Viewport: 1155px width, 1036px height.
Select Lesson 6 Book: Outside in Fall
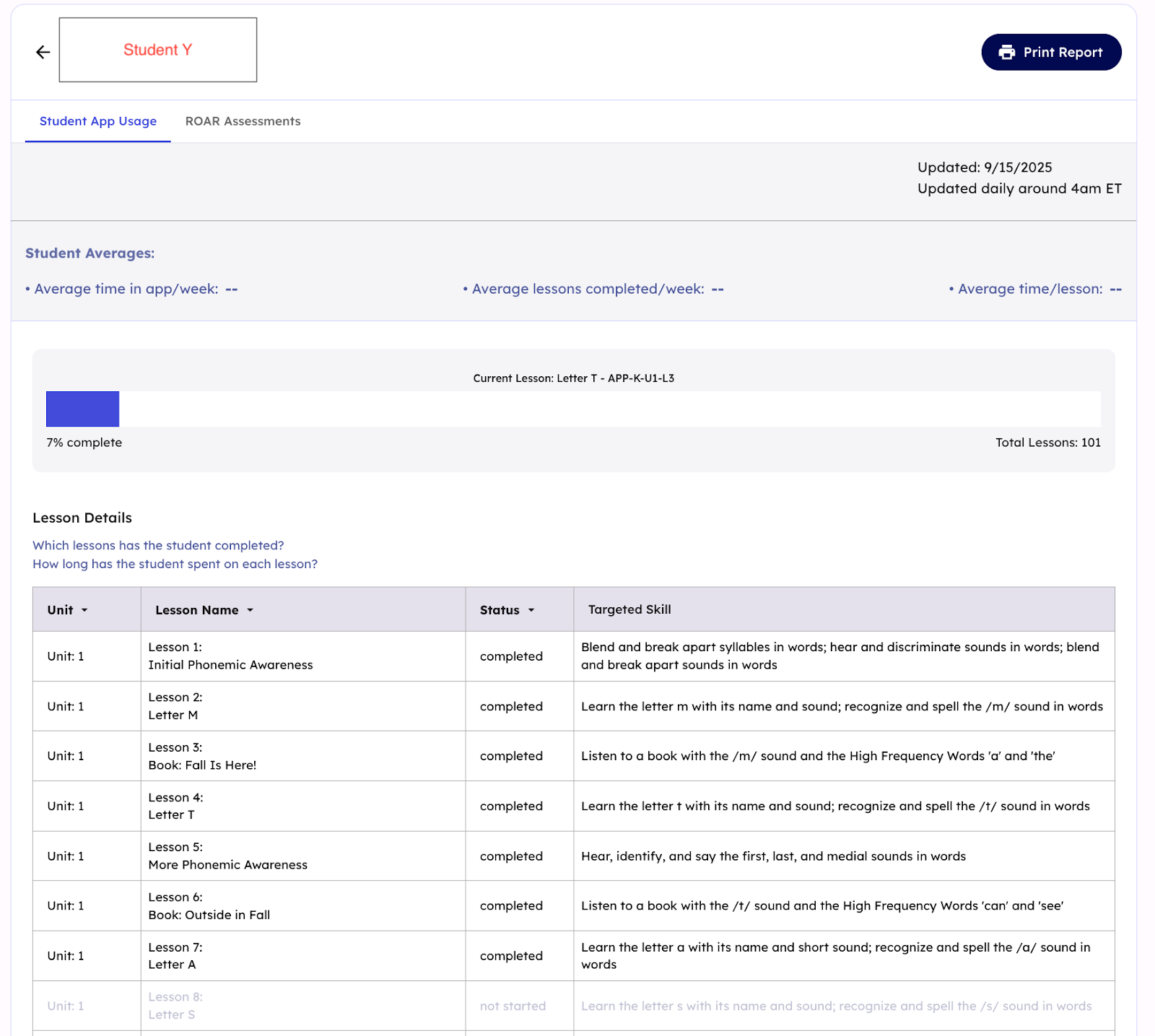[x=209, y=906]
